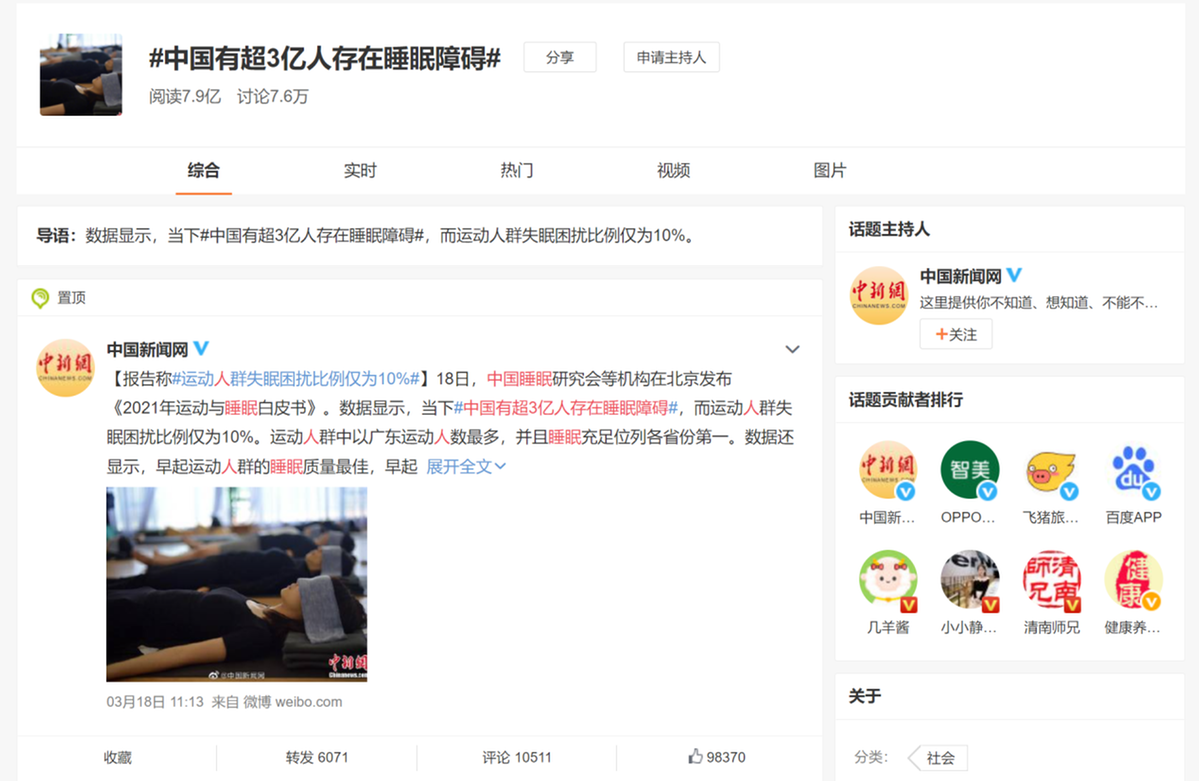Click the 话题贡献者排行 heading
The image size is (1199, 781).
tap(905, 399)
